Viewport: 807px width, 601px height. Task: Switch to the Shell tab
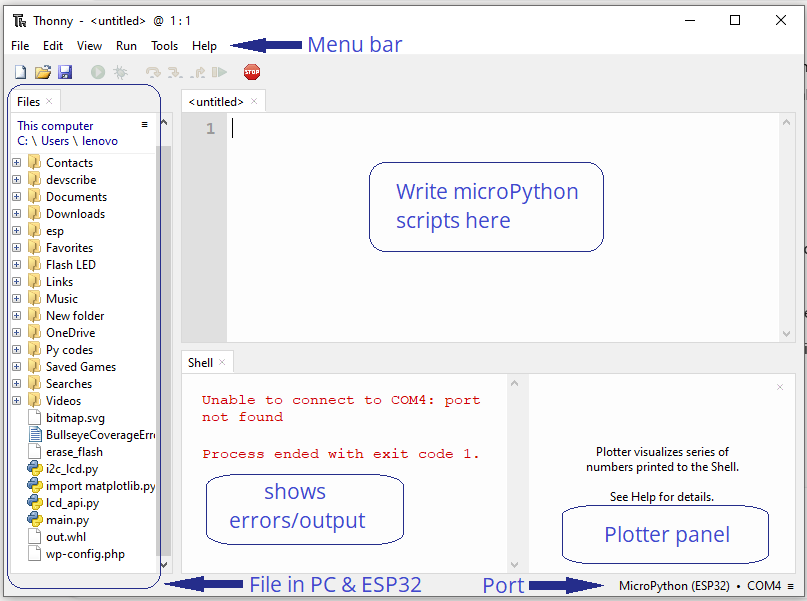[x=200, y=362]
